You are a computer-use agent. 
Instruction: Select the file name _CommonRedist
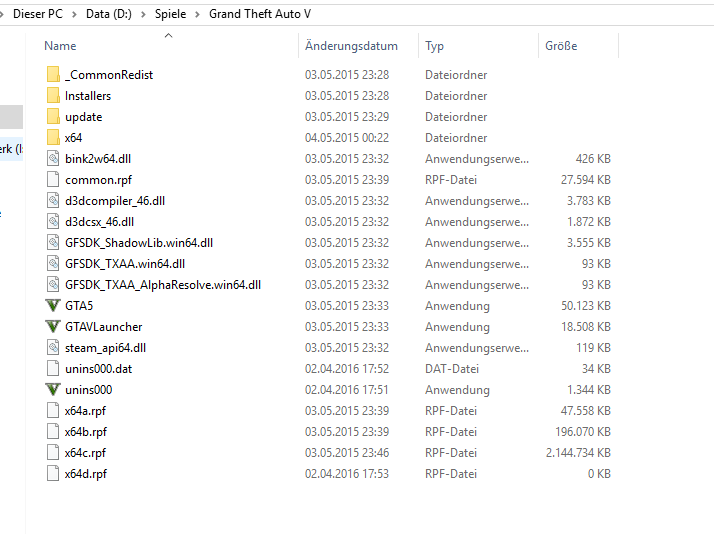point(109,75)
